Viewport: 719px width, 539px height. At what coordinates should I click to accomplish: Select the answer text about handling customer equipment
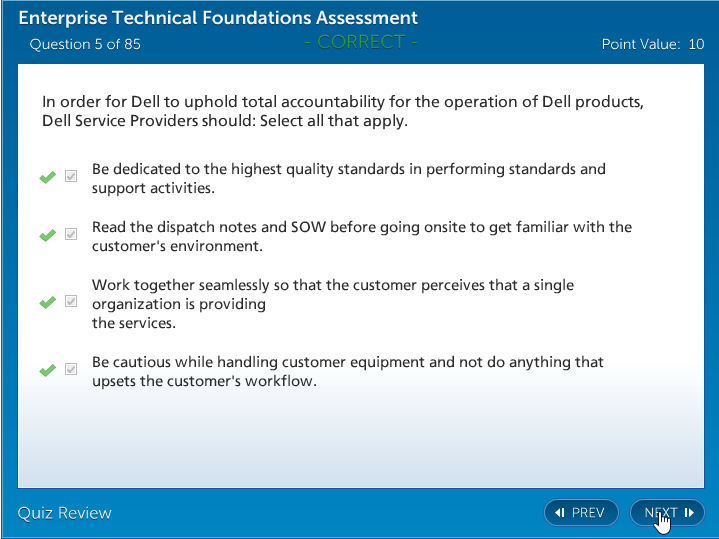[347, 371]
